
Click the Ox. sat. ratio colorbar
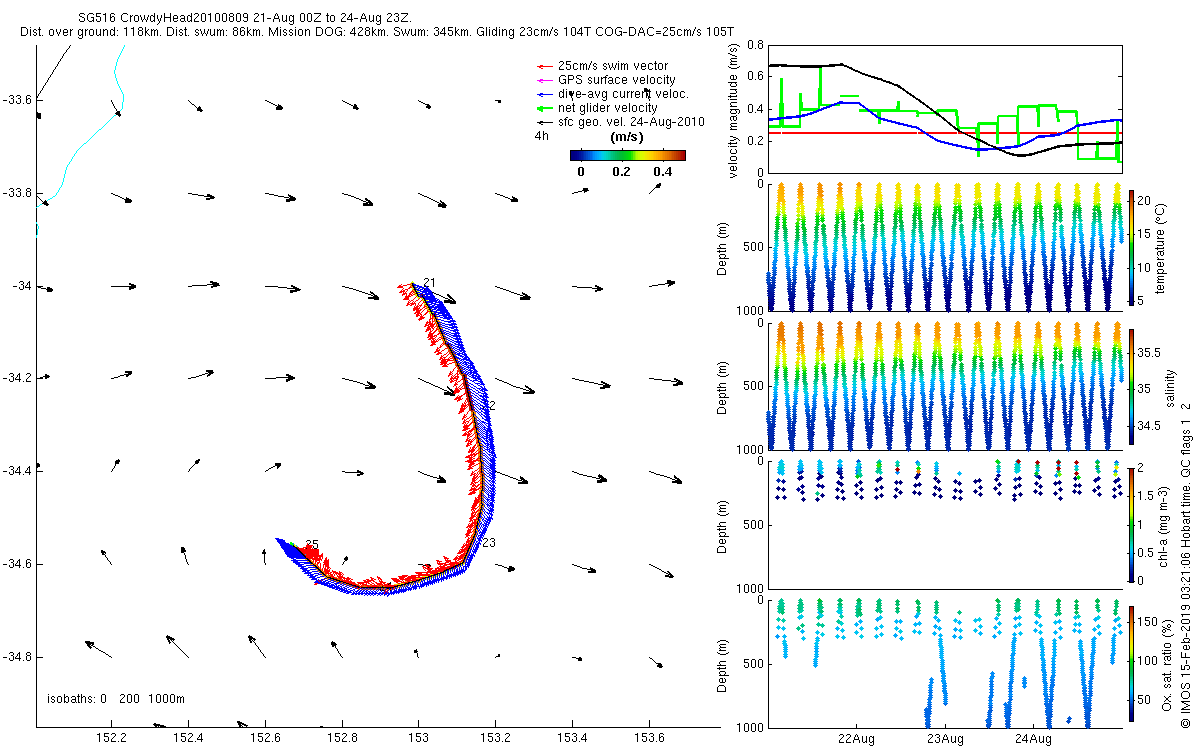(x=1131, y=663)
